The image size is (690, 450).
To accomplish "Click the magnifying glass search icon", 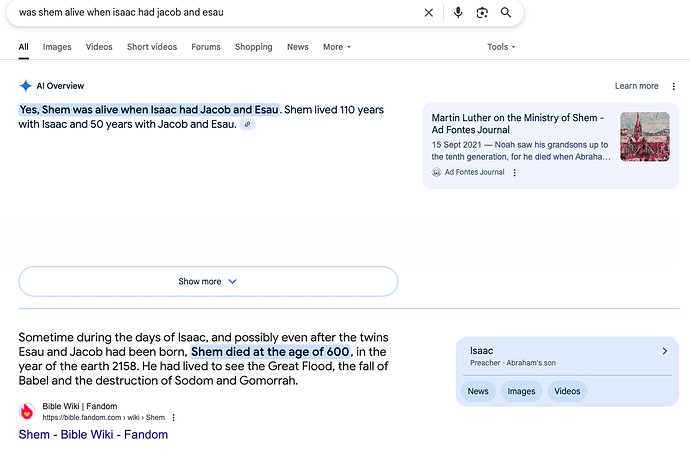I will click(x=506, y=12).
